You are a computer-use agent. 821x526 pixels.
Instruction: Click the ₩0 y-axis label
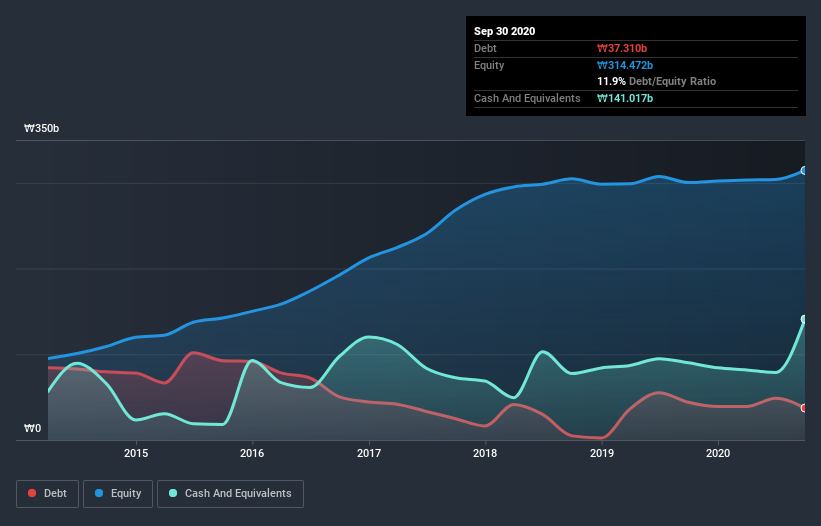[x=32, y=428]
